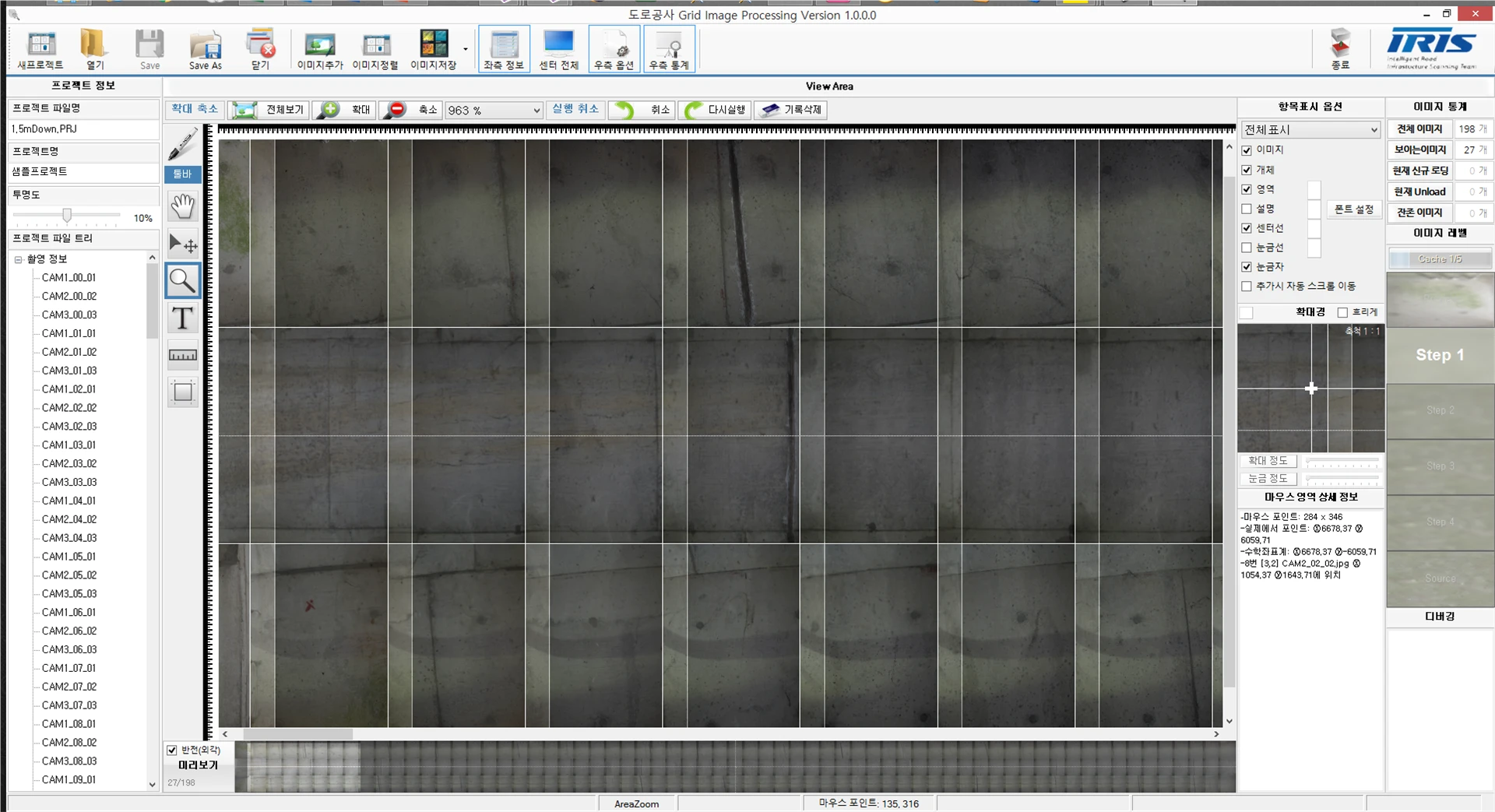The height and width of the screenshot is (812, 1495).
Task: Select CAM2_02_02 in the file tree
Action: click(69, 408)
